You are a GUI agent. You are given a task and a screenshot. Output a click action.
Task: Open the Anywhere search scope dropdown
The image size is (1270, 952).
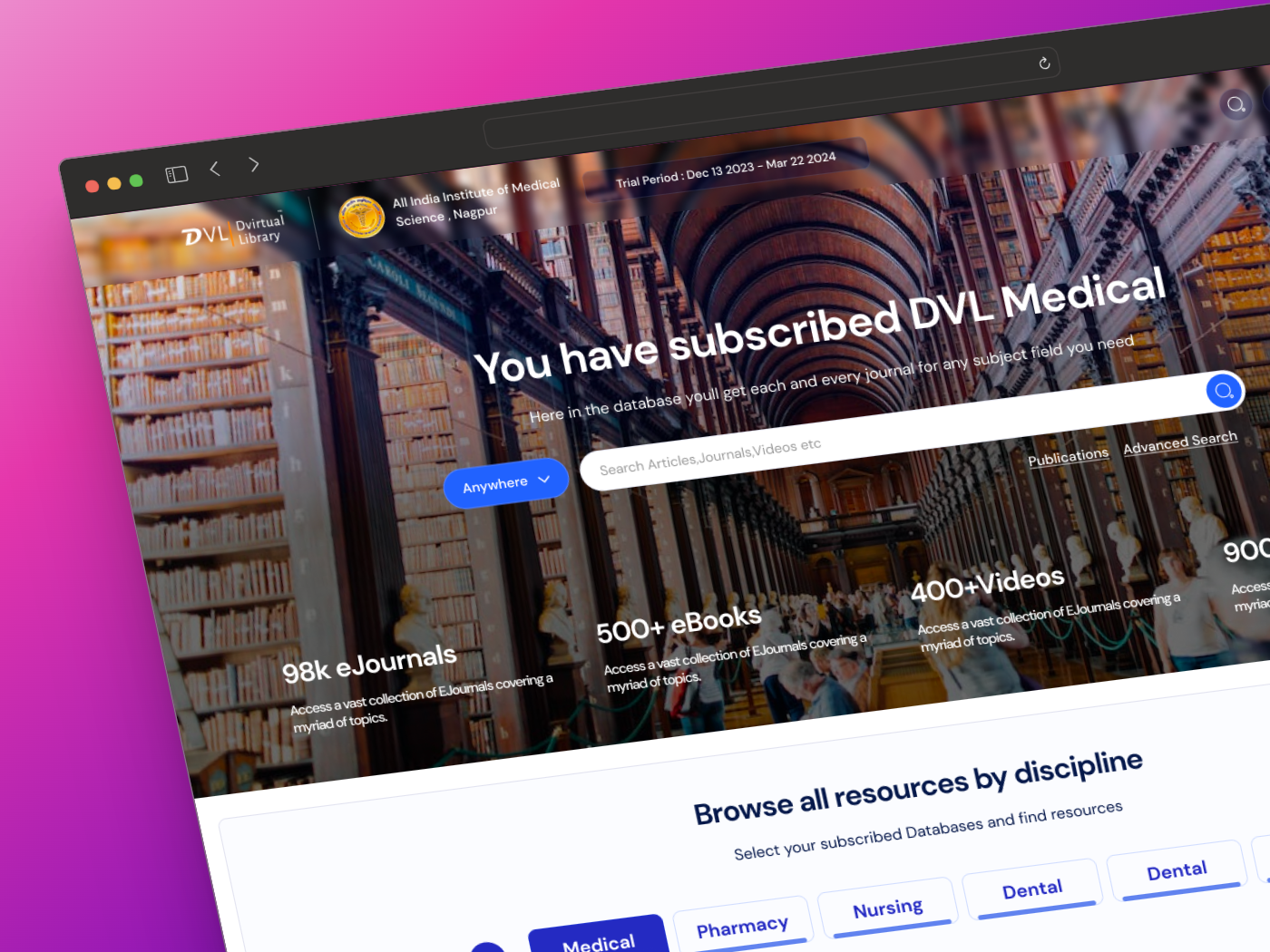[506, 483]
